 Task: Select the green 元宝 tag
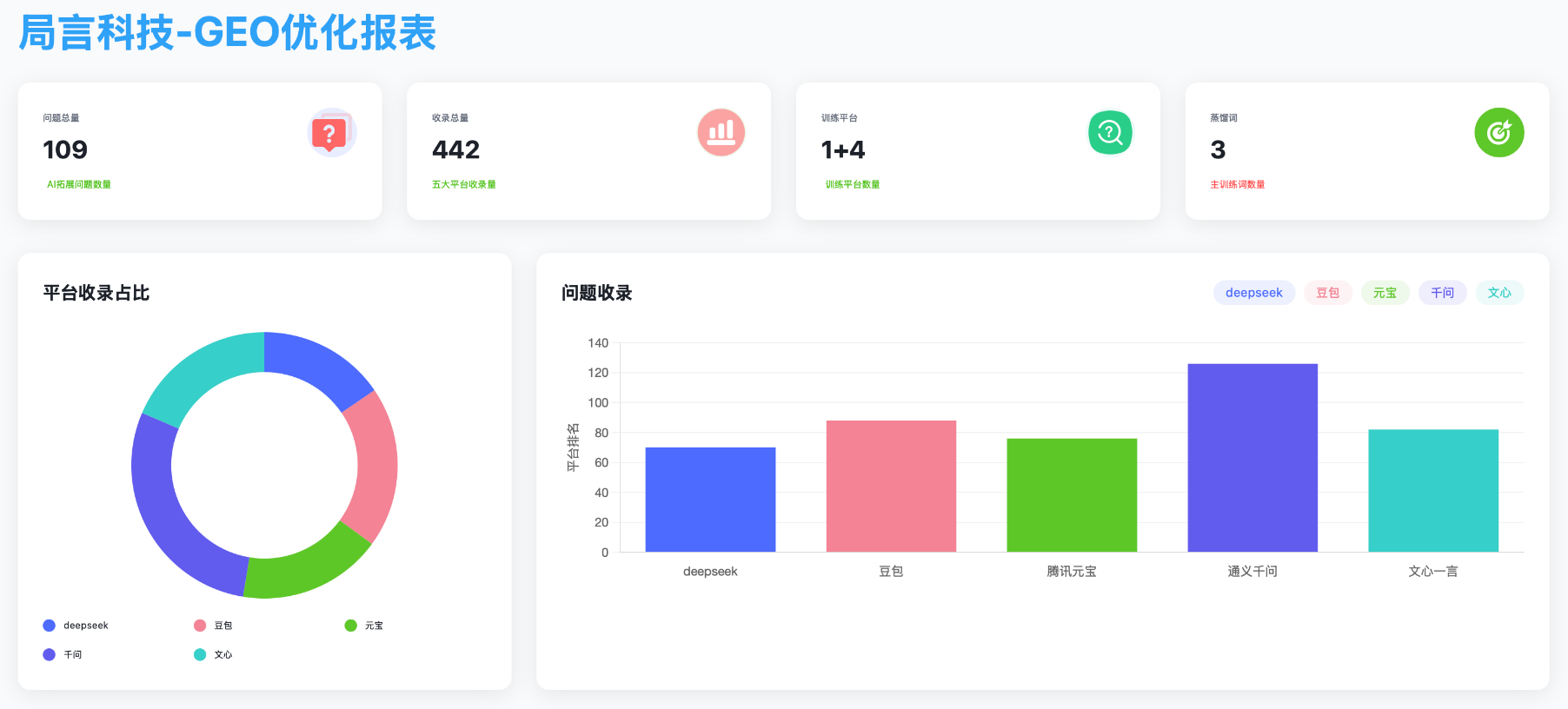[1385, 293]
